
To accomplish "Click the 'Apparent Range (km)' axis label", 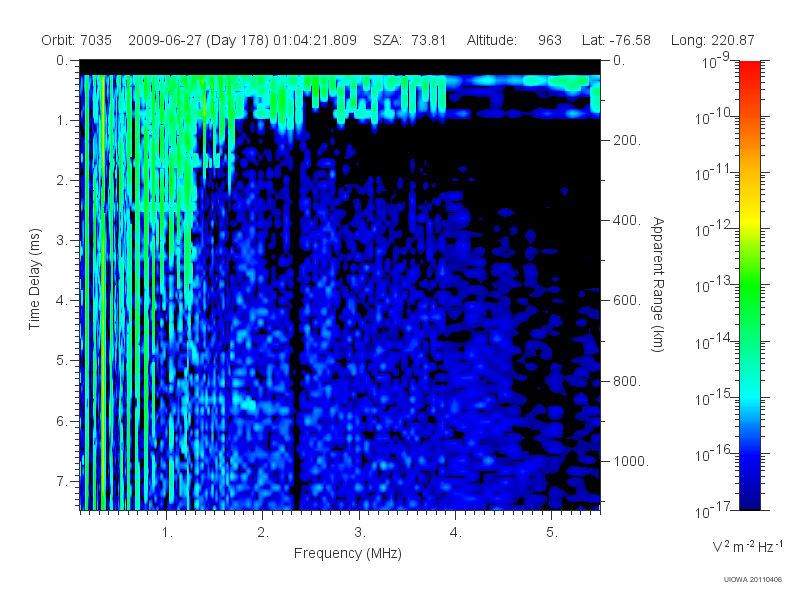I will pos(658,284).
